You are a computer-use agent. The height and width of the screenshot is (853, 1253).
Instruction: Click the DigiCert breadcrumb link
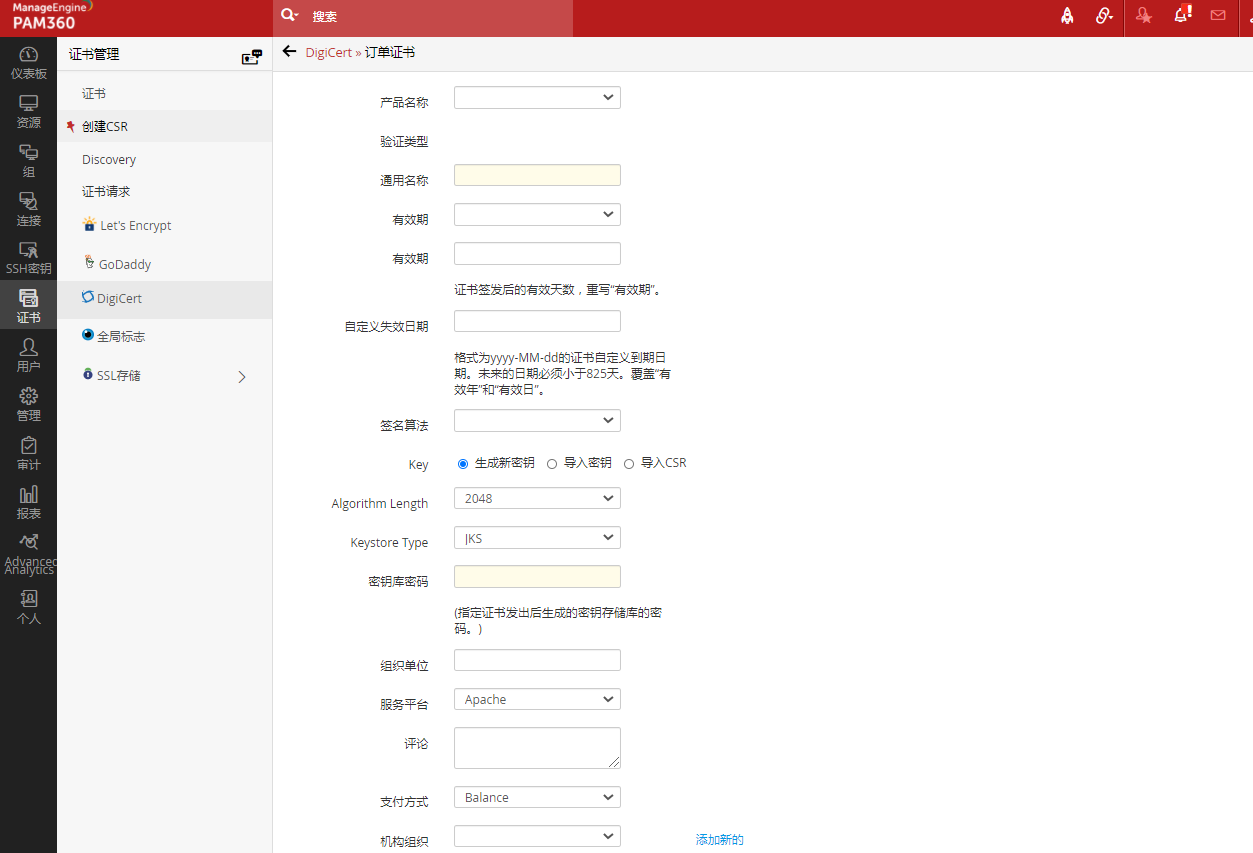tap(328, 53)
